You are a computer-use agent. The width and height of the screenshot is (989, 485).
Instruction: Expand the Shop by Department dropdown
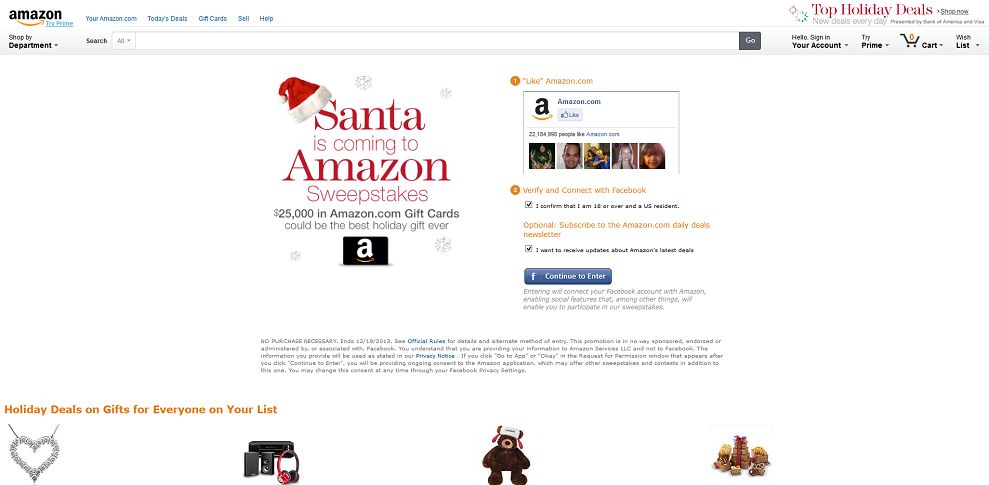tap(33, 42)
